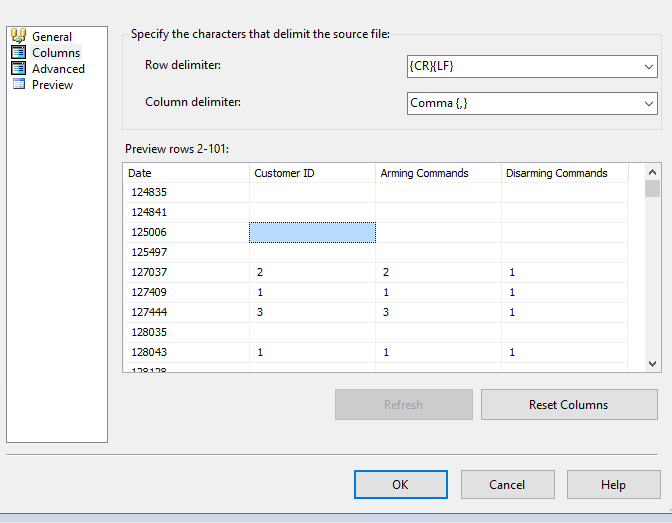Click the Arming Commands column header
Viewport: 672px width, 523px height.
tap(438, 173)
